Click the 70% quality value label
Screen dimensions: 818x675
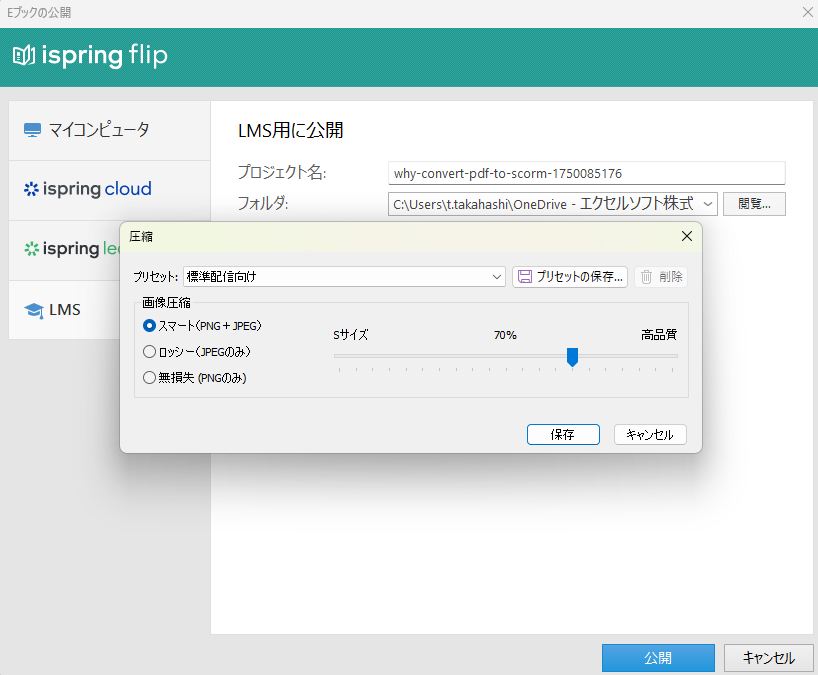click(505, 335)
